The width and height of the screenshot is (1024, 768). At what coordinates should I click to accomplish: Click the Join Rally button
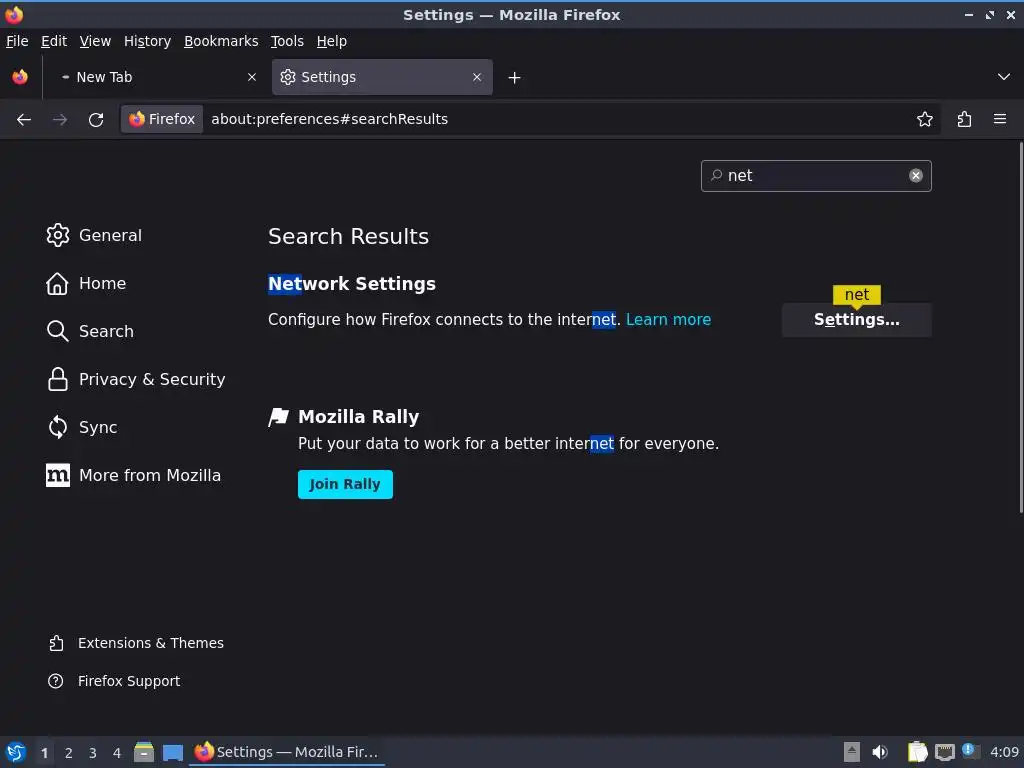345,485
